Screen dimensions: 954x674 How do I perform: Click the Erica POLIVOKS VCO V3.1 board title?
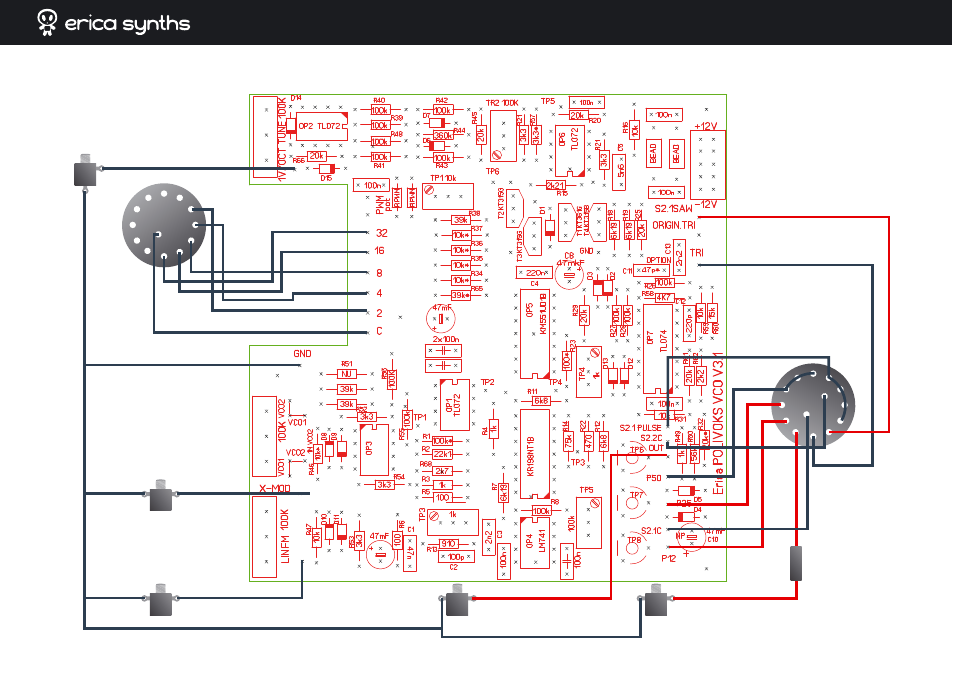pyautogui.click(x=719, y=423)
